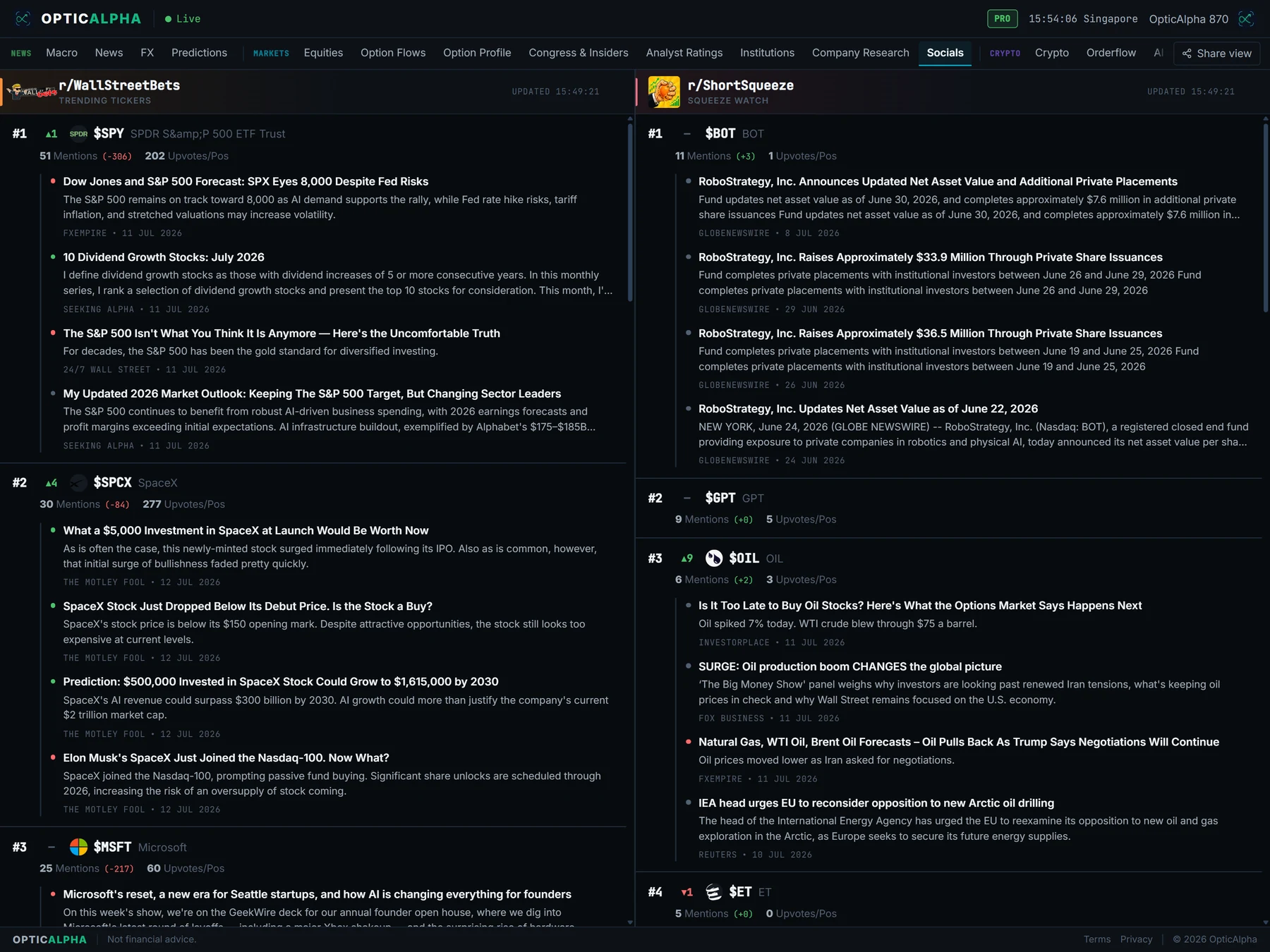Click '51 Mentions' count under $SPY

[68, 156]
